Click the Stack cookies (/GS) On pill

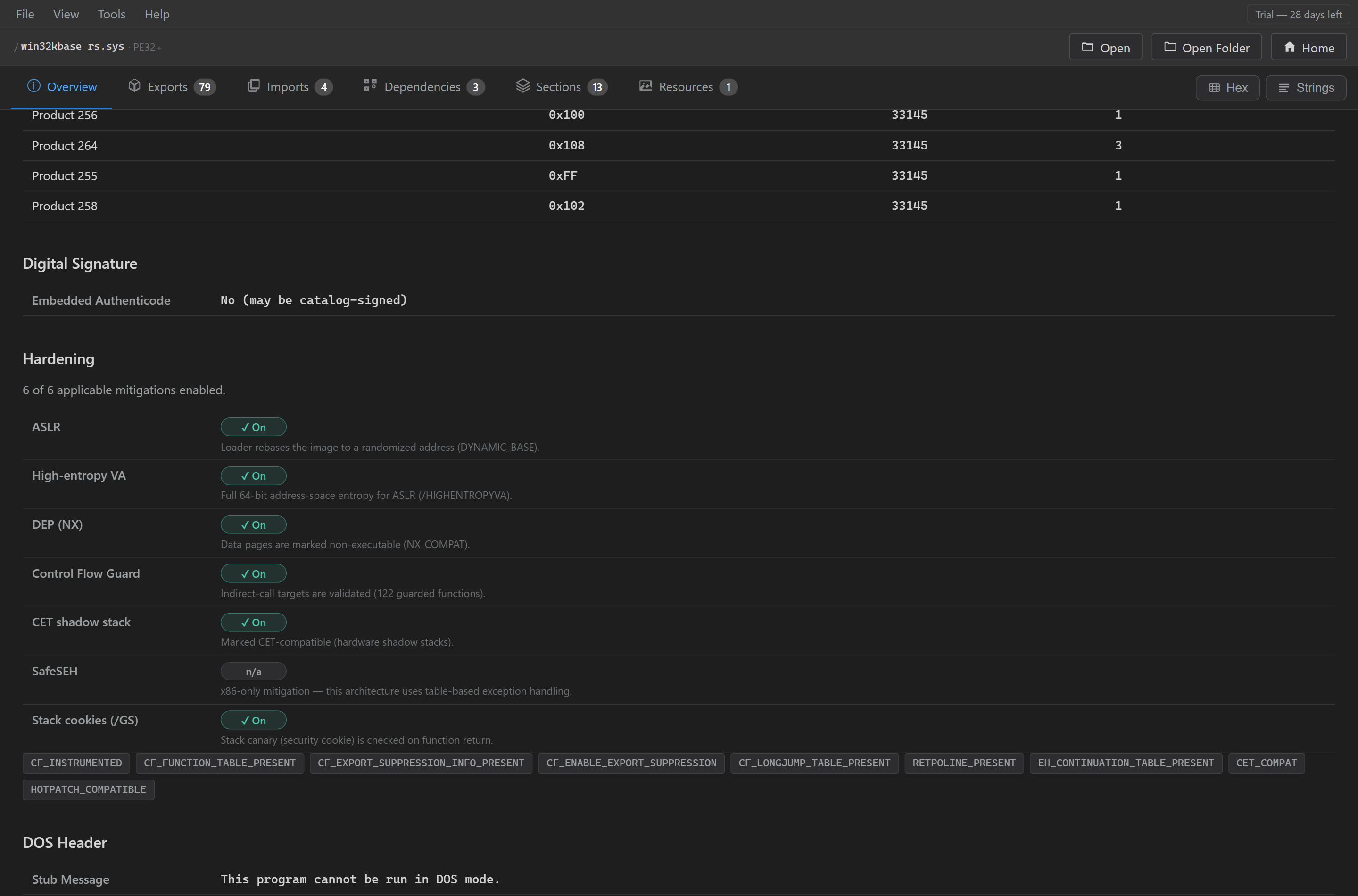(x=253, y=721)
